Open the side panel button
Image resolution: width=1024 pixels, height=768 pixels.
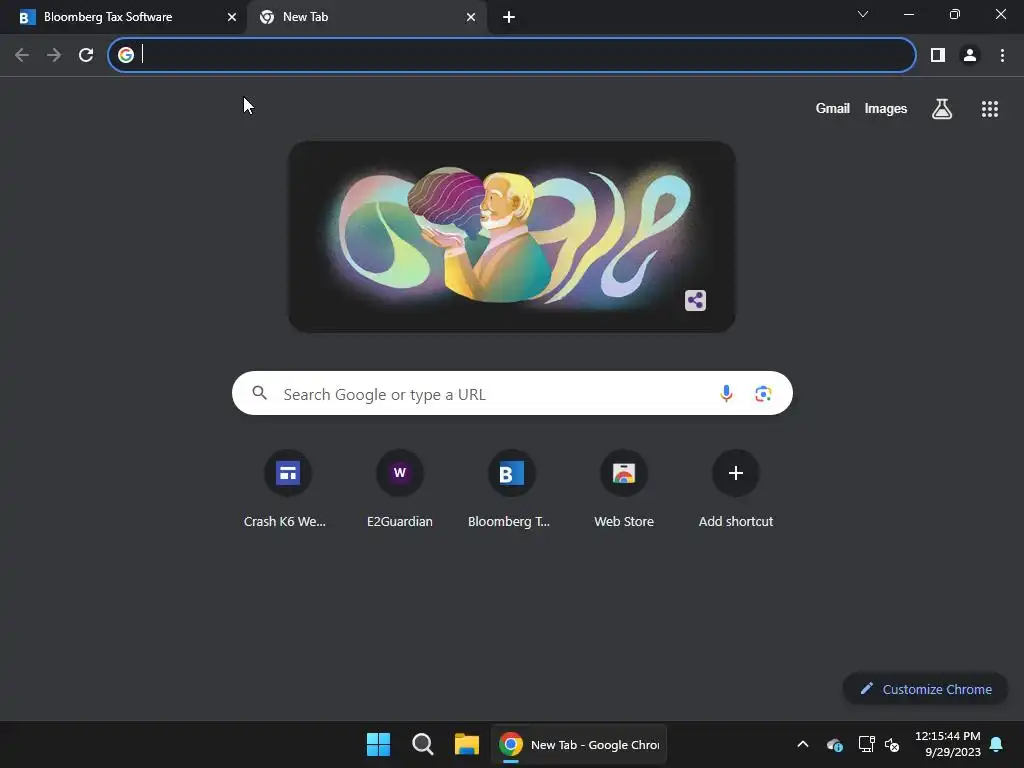click(938, 55)
